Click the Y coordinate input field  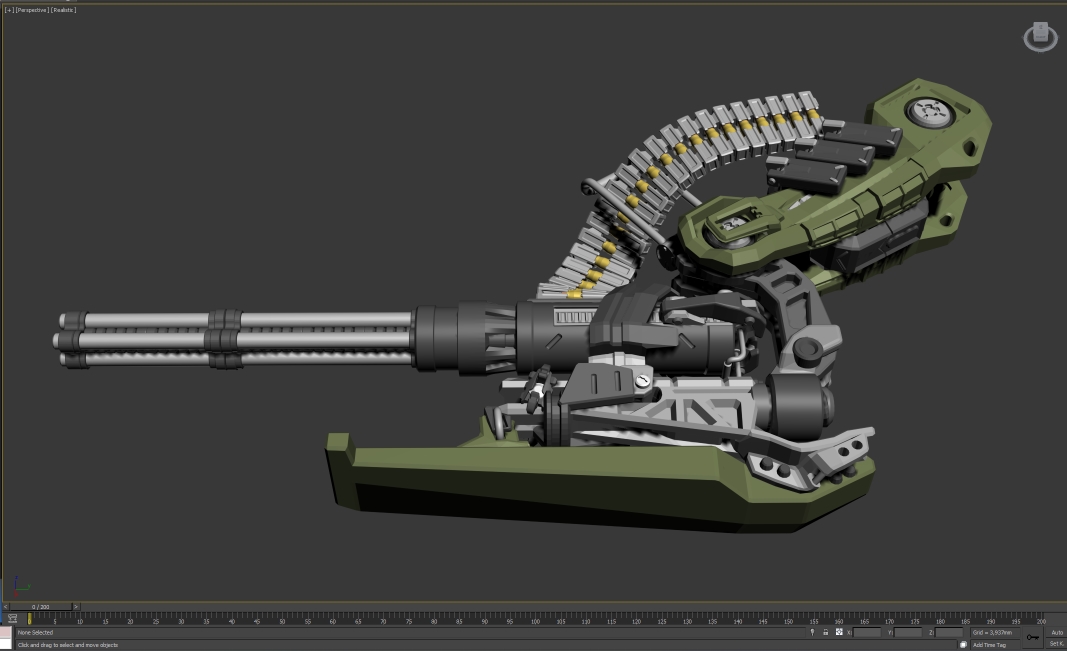(908, 632)
